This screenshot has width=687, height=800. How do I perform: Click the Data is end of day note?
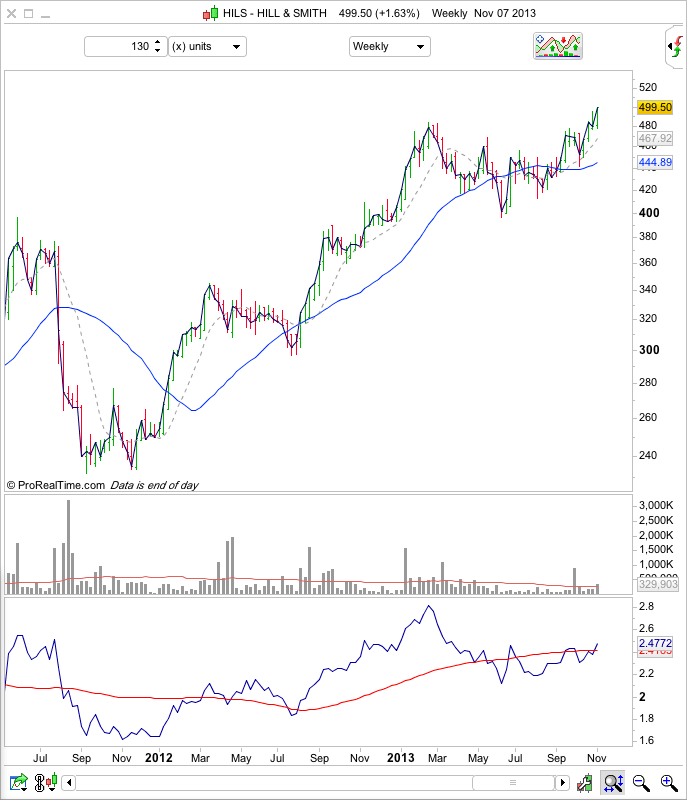click(155, 485)
